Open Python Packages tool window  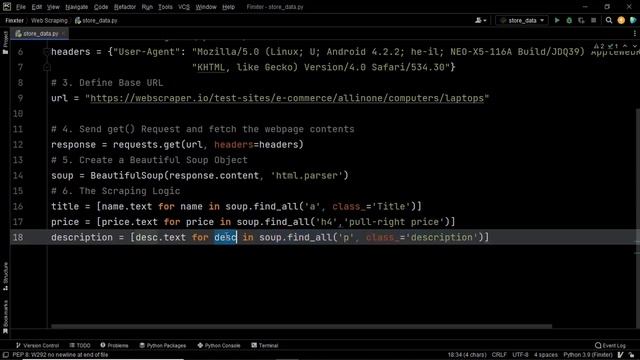tap(162, 345)
